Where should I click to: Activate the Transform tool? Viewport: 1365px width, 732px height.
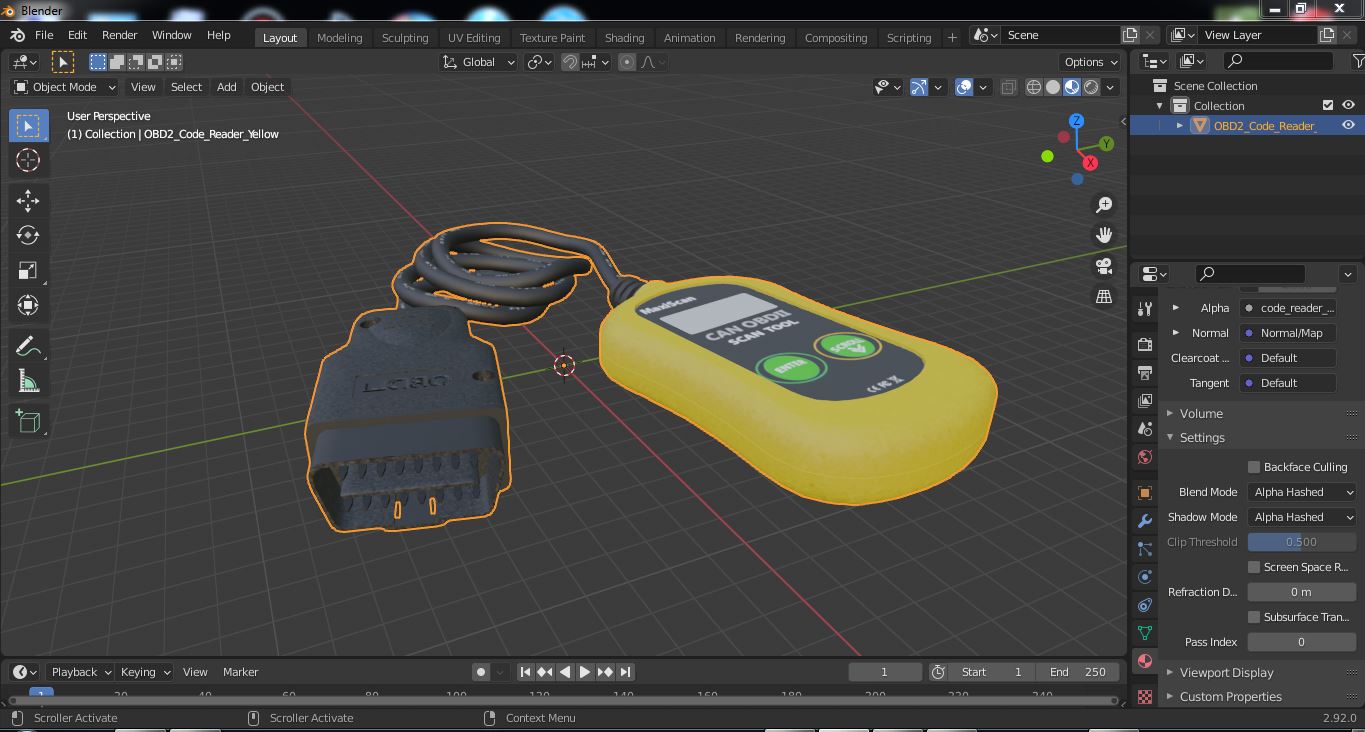point(28,306)
